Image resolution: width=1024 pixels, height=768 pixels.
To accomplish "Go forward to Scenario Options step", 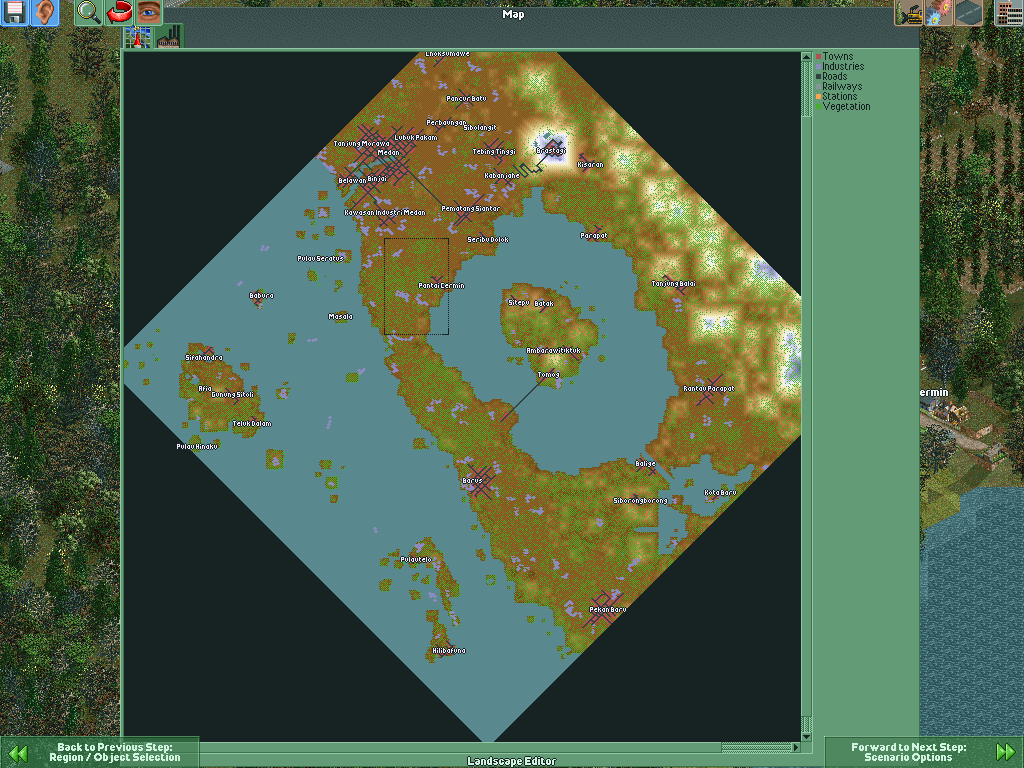I will click(923, 752).
